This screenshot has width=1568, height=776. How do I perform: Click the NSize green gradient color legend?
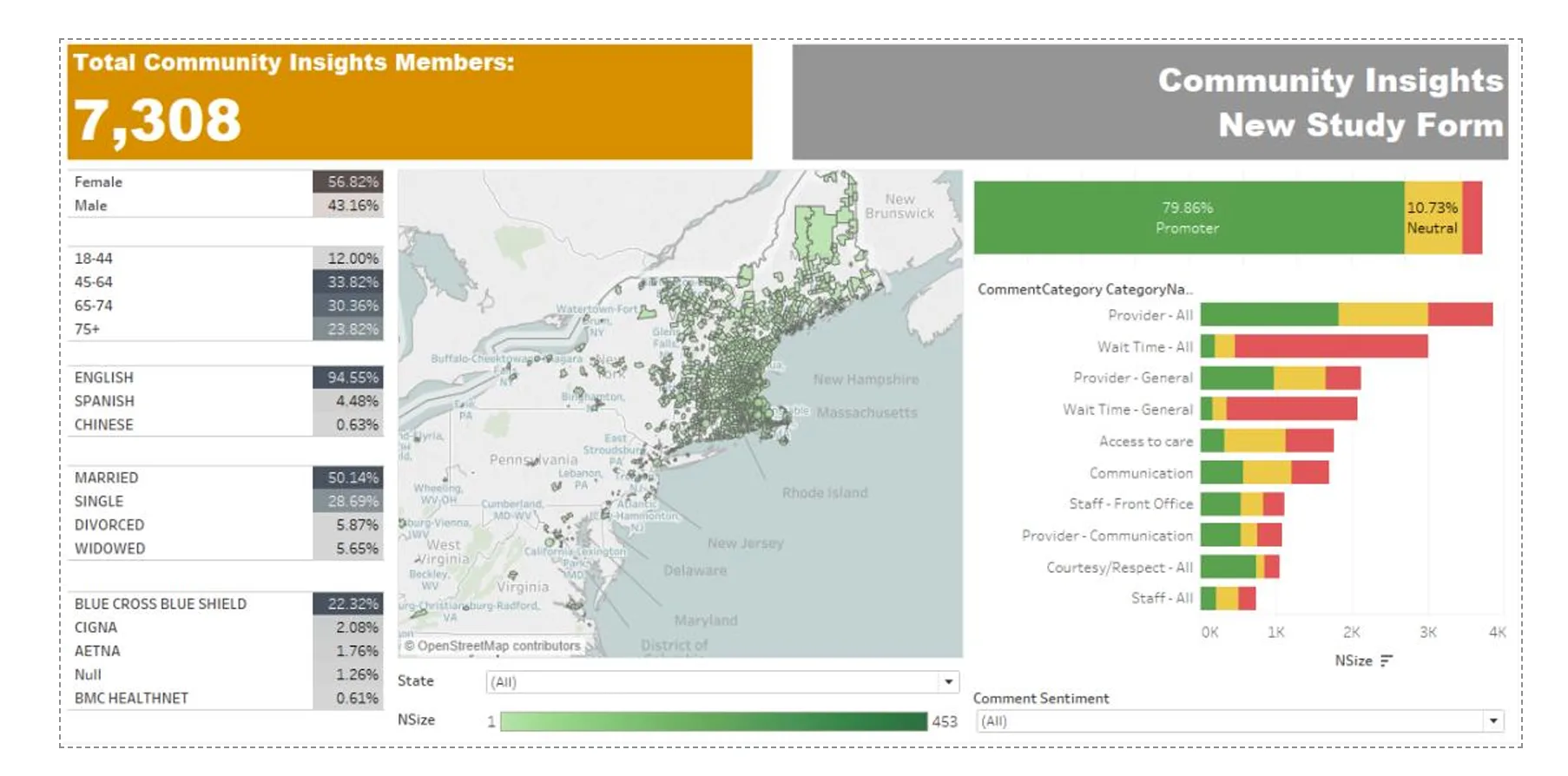(713, 720)
